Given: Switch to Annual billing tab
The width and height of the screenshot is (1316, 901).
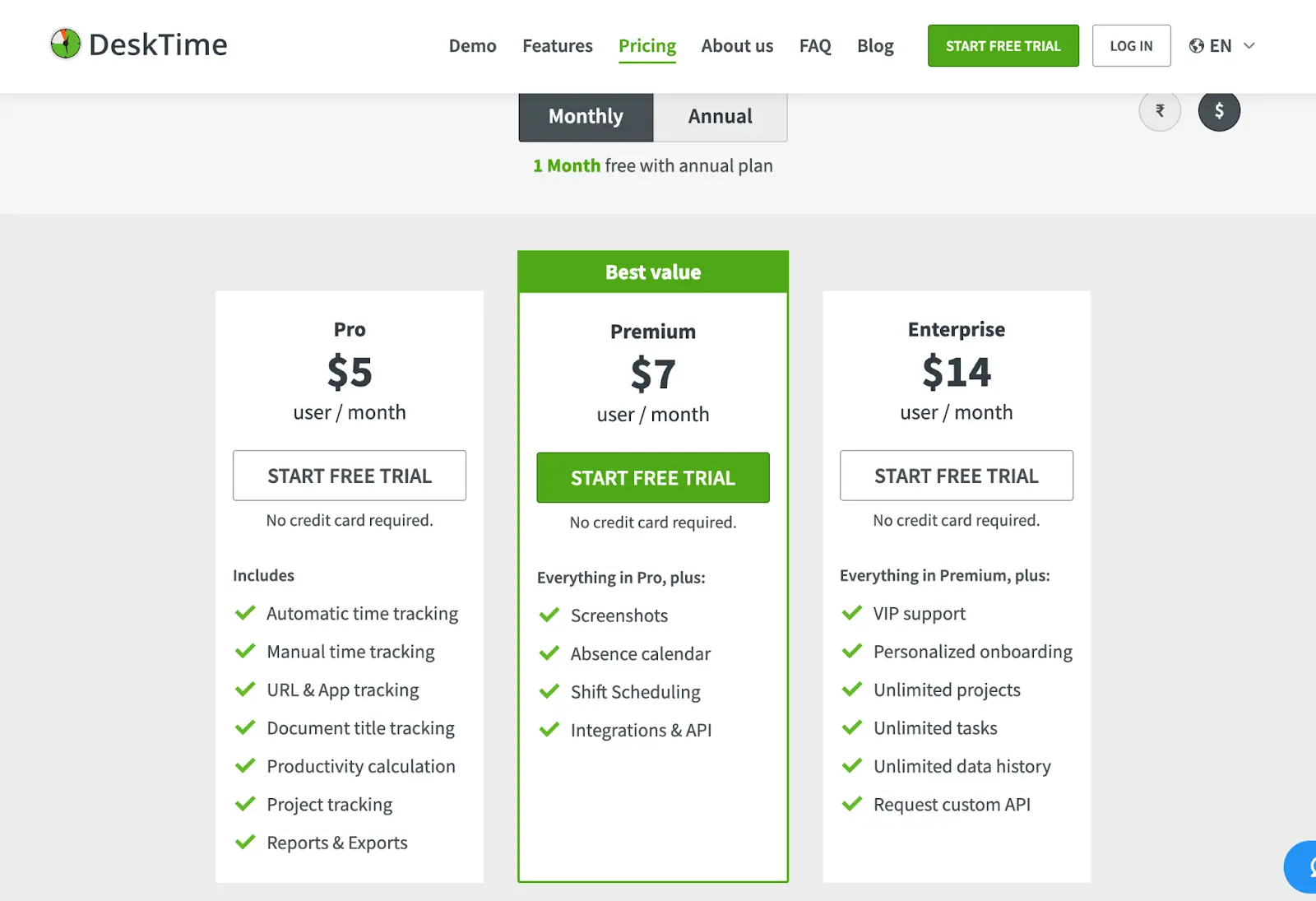Looking at the screenshot, I should point(721,117).
